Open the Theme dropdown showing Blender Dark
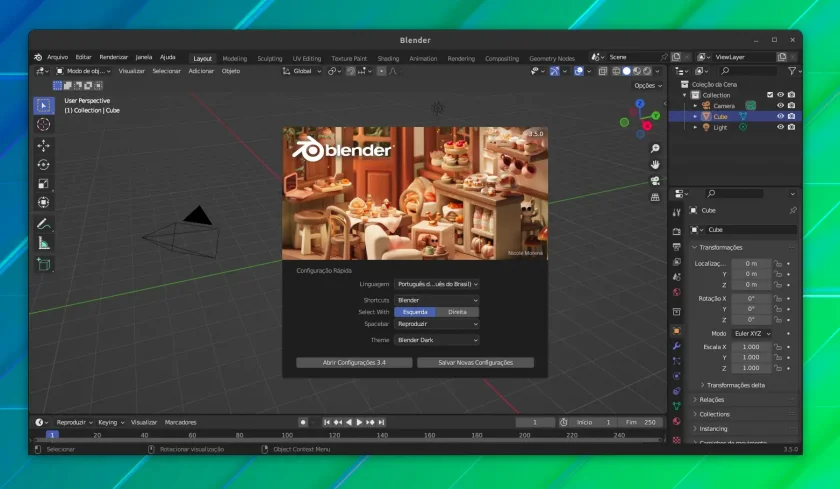The height and width of the screenshot is (489, 840). 437,340
